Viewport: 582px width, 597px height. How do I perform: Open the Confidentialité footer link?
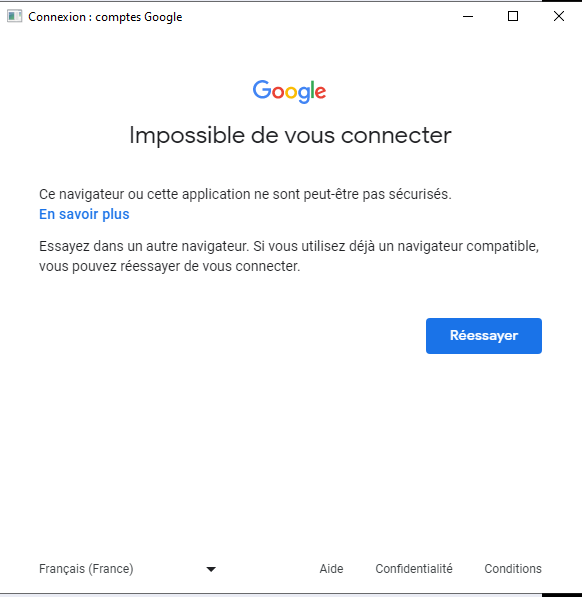click(414, 569)
